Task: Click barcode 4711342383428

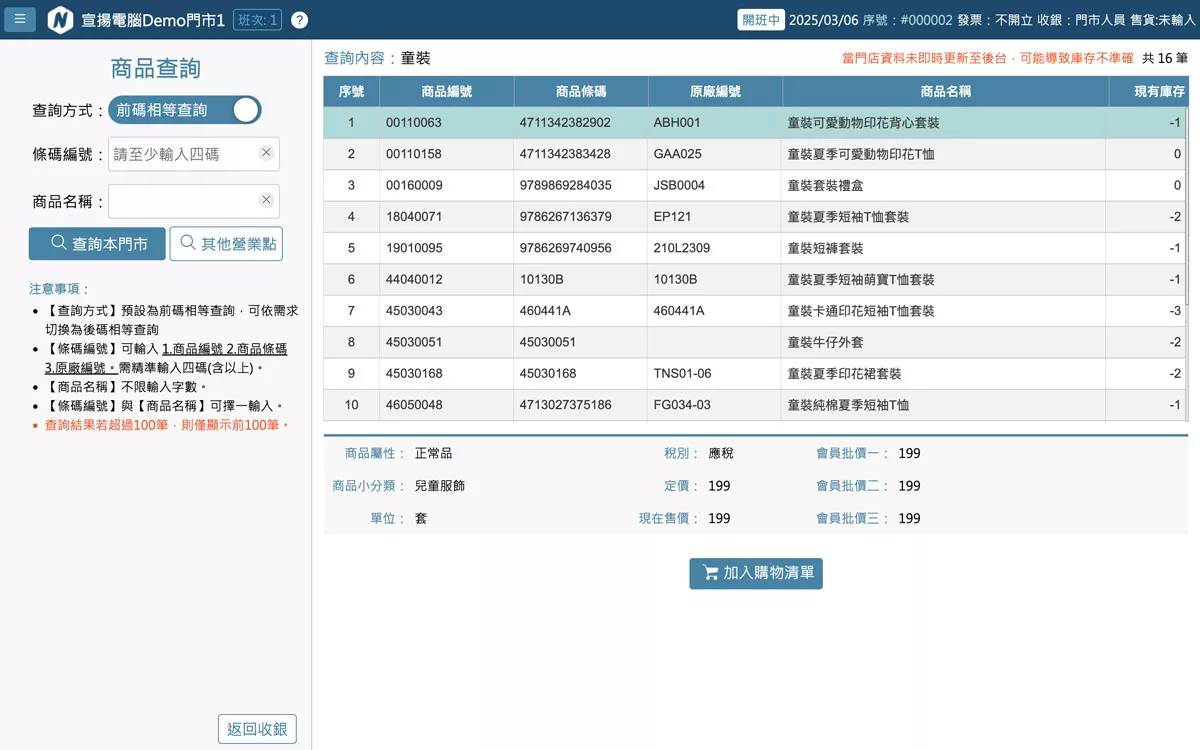Action: tap(565, 154)
